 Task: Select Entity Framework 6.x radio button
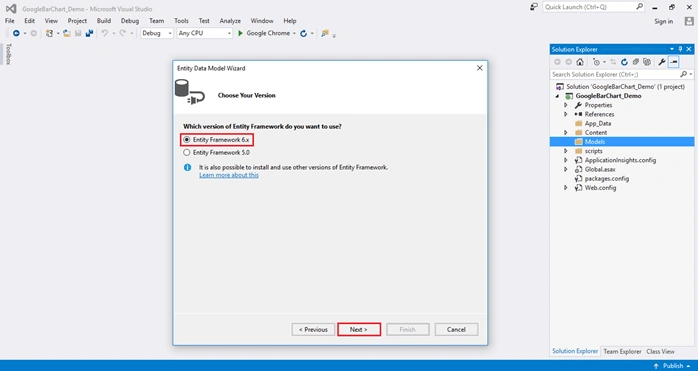(187, 140)
